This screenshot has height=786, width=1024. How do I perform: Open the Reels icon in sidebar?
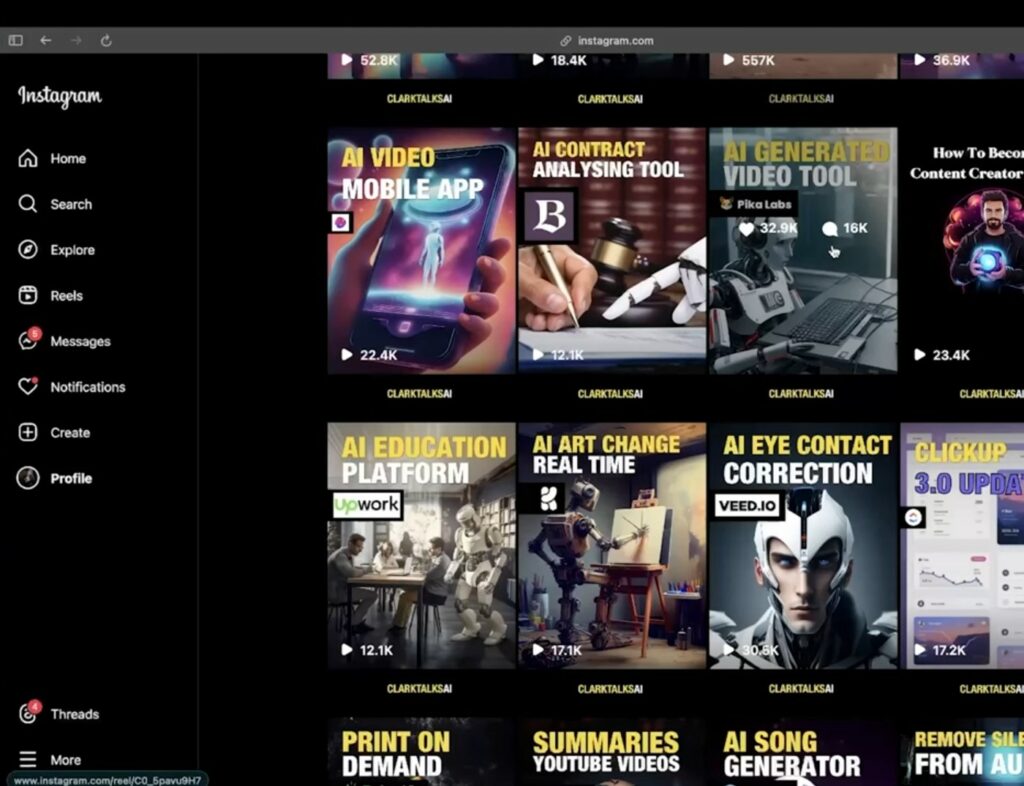click(28, 296)
